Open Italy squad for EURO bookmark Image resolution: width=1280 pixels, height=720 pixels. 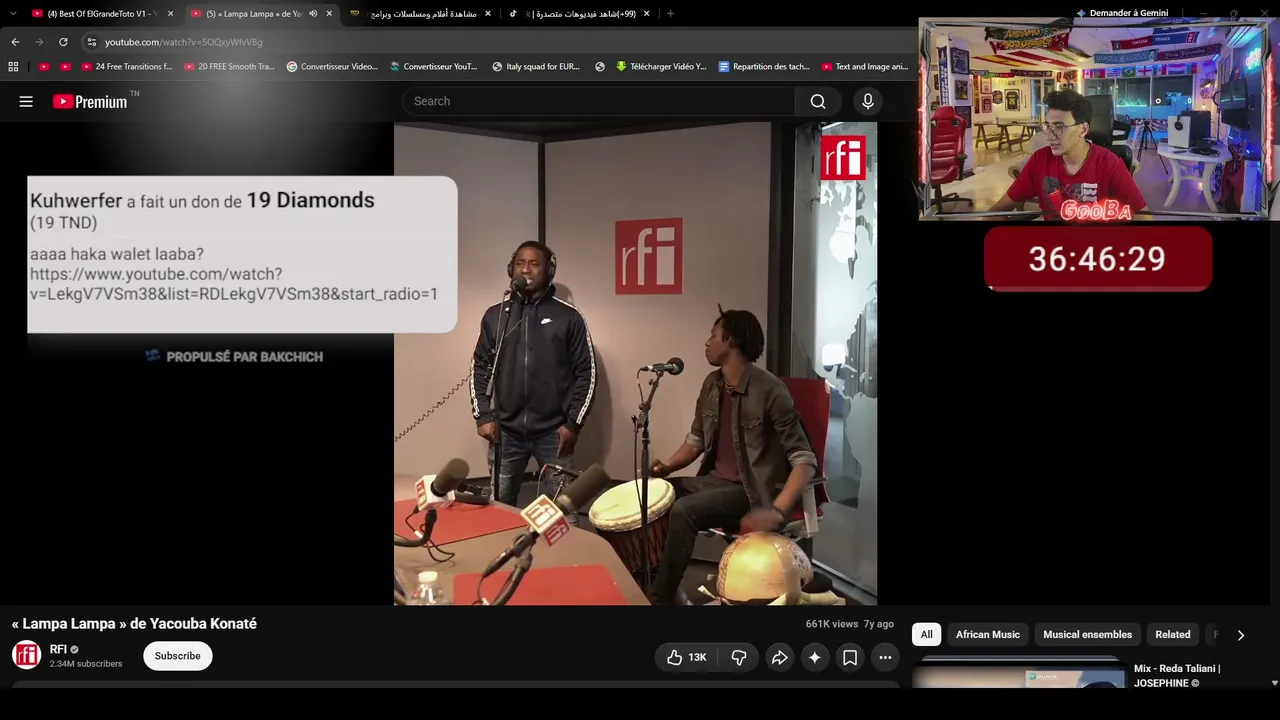[536, 67]
